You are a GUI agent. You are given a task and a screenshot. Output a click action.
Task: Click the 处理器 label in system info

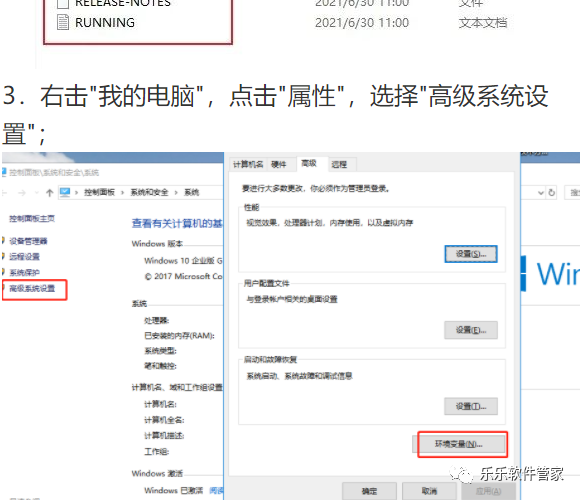tap(157, 320)
